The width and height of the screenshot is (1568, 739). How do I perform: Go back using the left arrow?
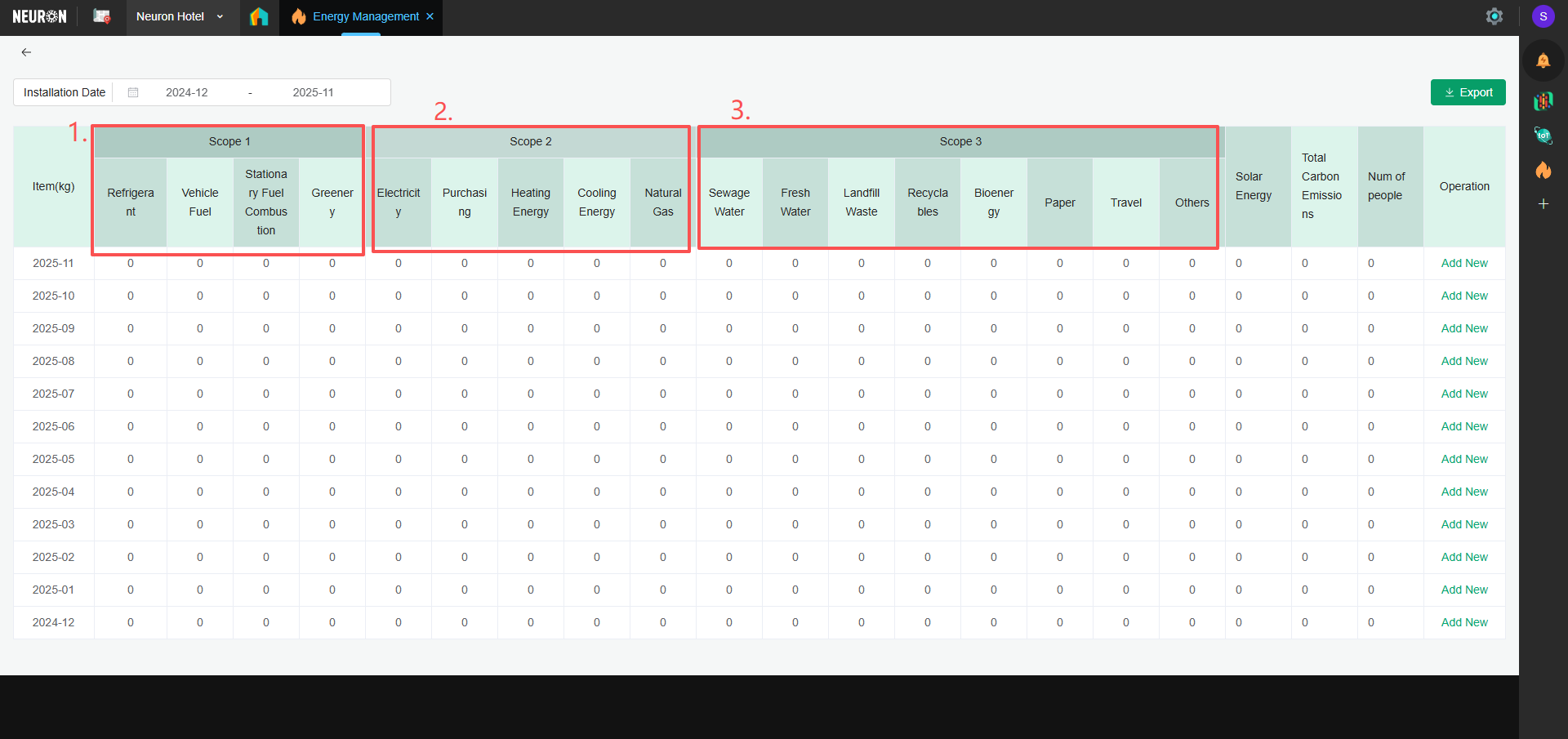click(26, 52)
